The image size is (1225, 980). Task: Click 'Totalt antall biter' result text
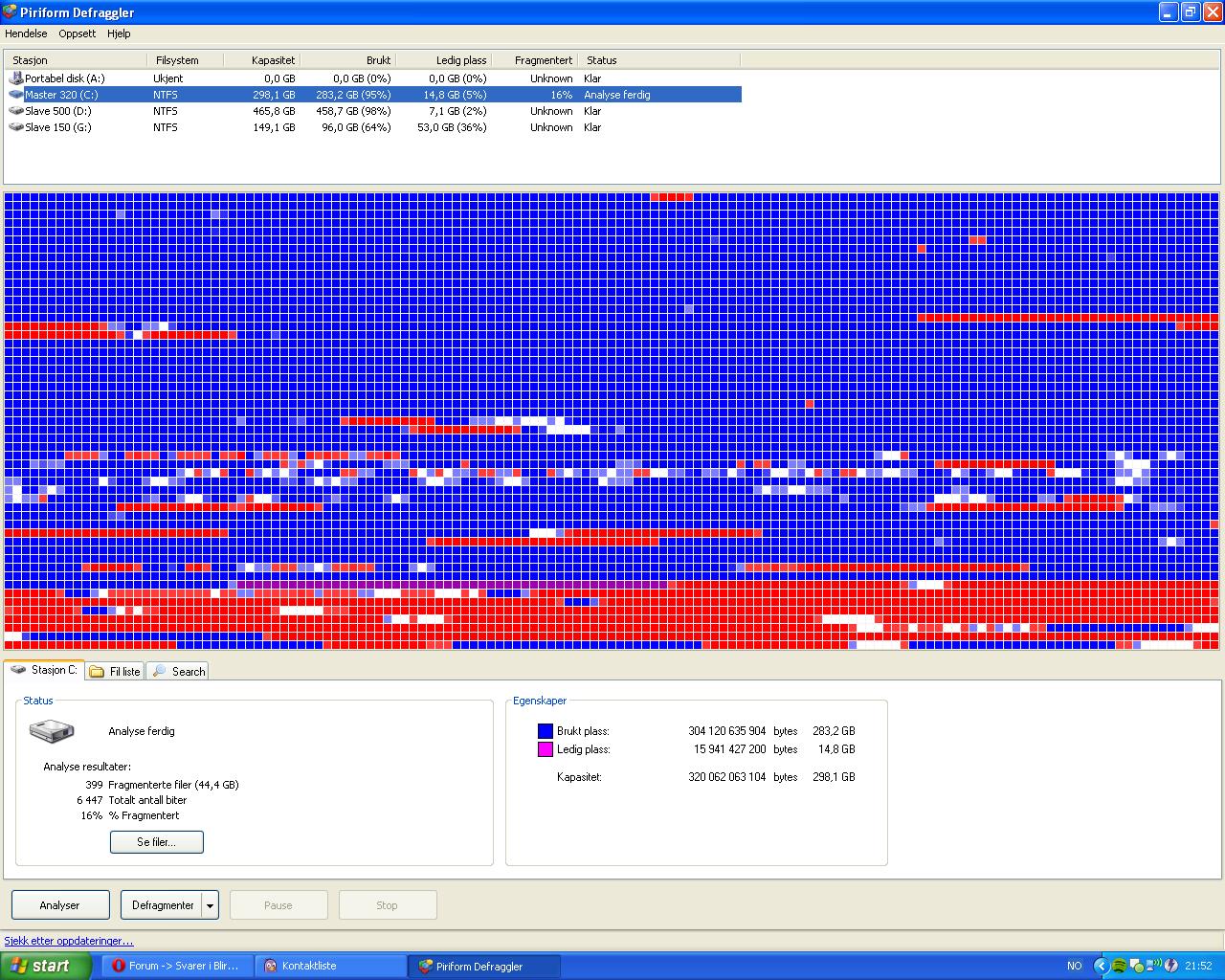(x=147, y=800)
